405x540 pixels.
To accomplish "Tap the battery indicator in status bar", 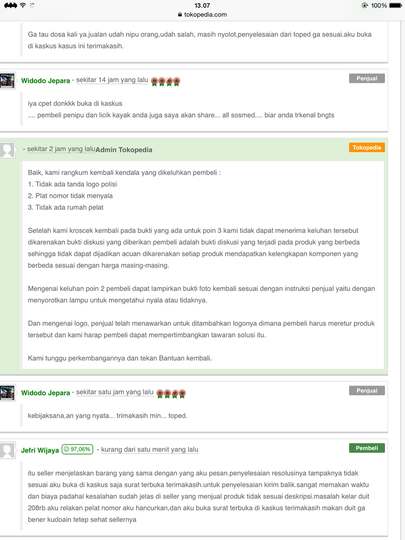I will (x=395, y=5).
